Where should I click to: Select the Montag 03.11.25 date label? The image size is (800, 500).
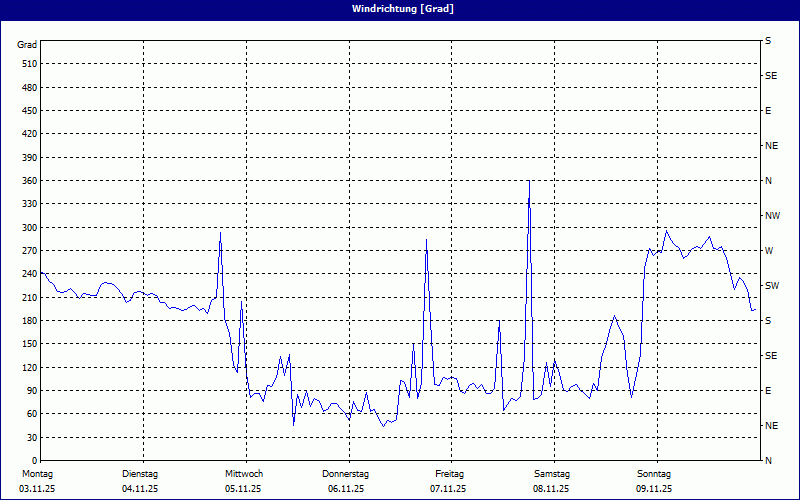click(36, 481)
